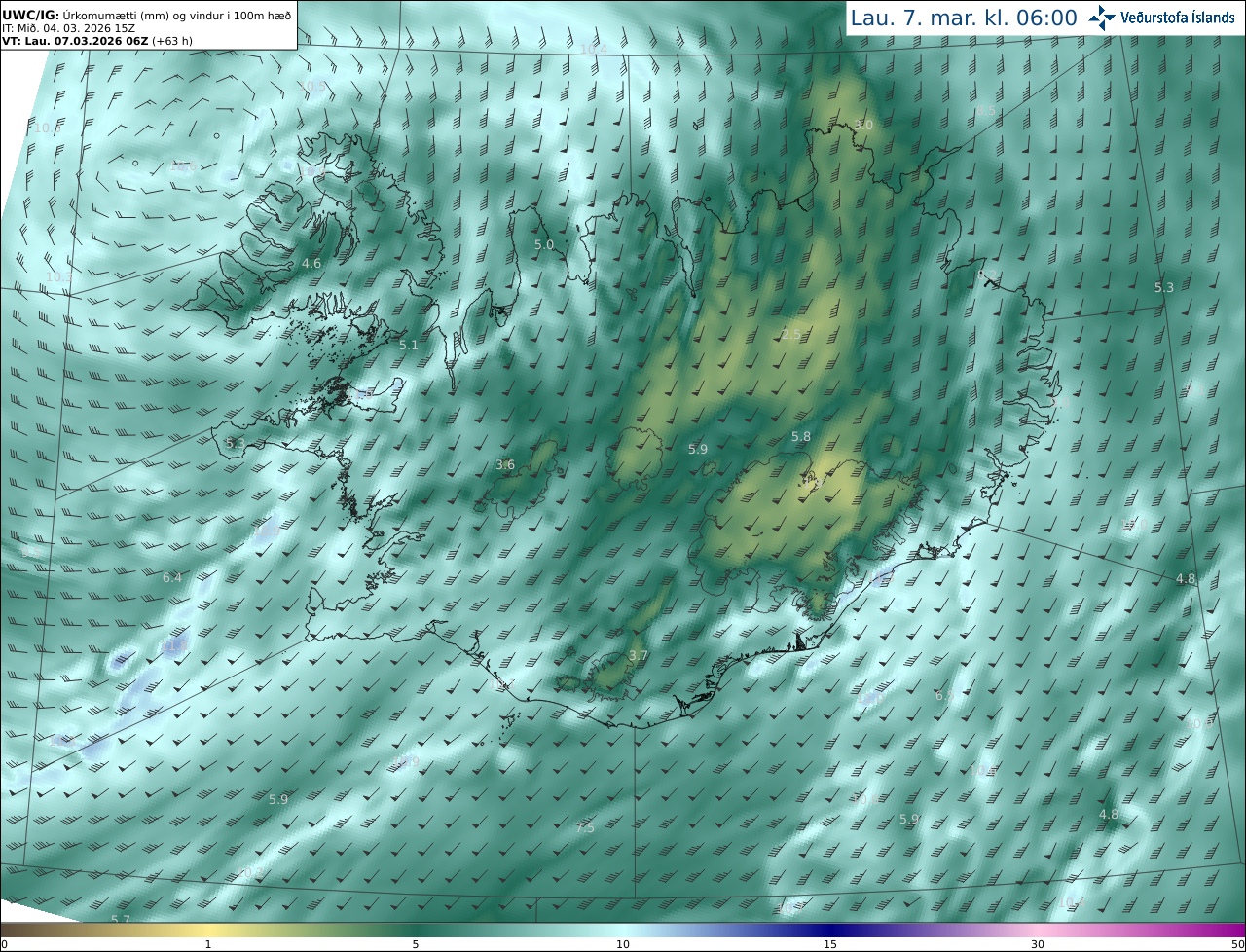This screenshot has width=1246, height=952.
Task: Click the '5.1' value on the map
Action: pos(409,345)
